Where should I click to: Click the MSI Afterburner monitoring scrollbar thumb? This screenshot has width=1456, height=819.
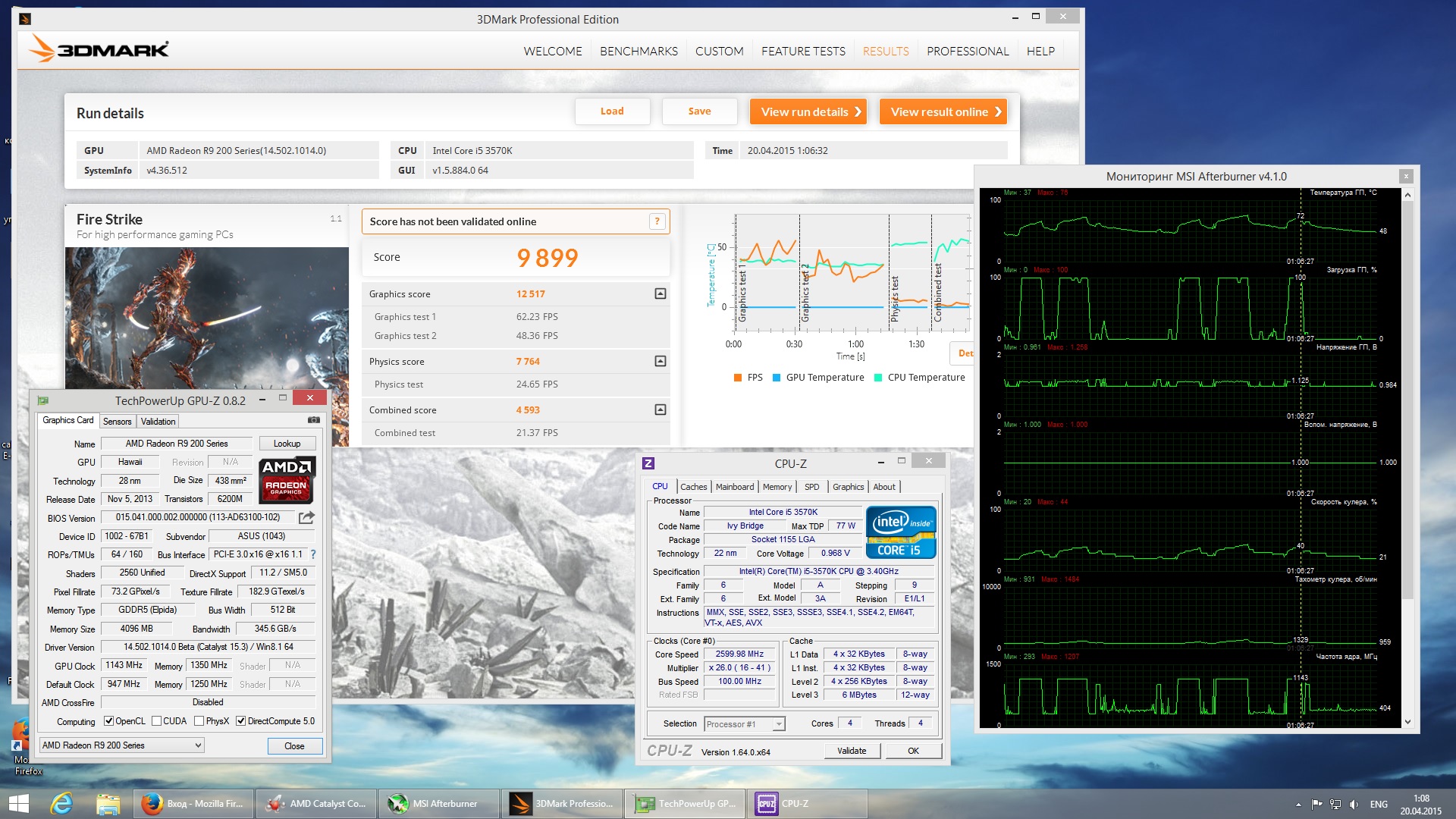1408,400
